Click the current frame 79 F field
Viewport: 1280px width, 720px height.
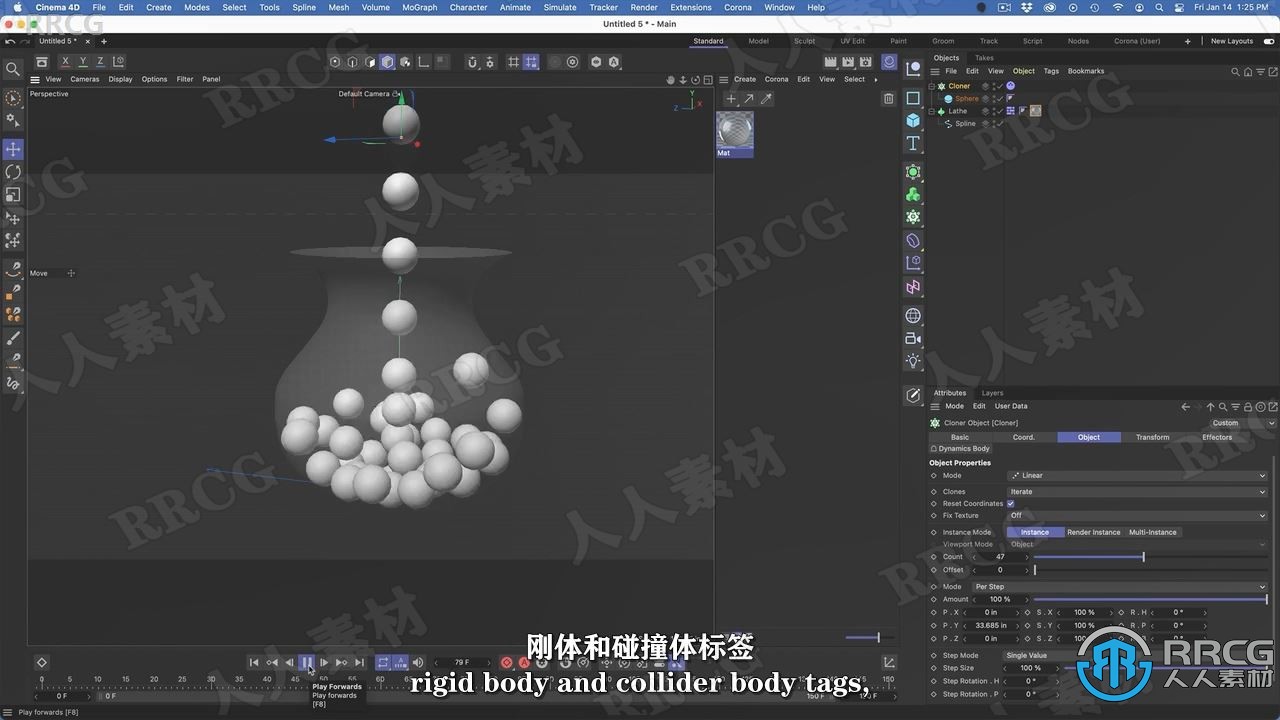click(462, 662)
